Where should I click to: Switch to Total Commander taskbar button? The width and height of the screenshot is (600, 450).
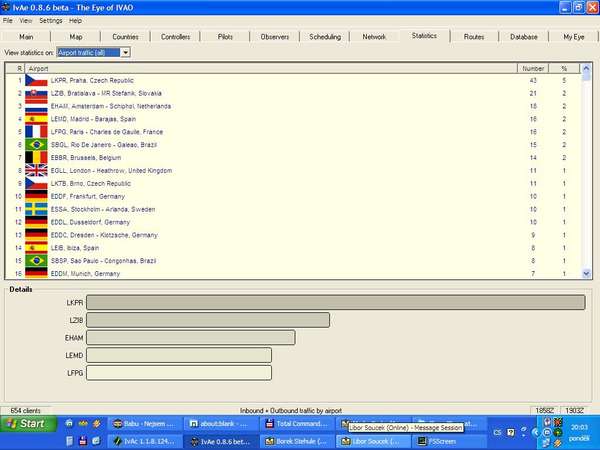point(297,424)
